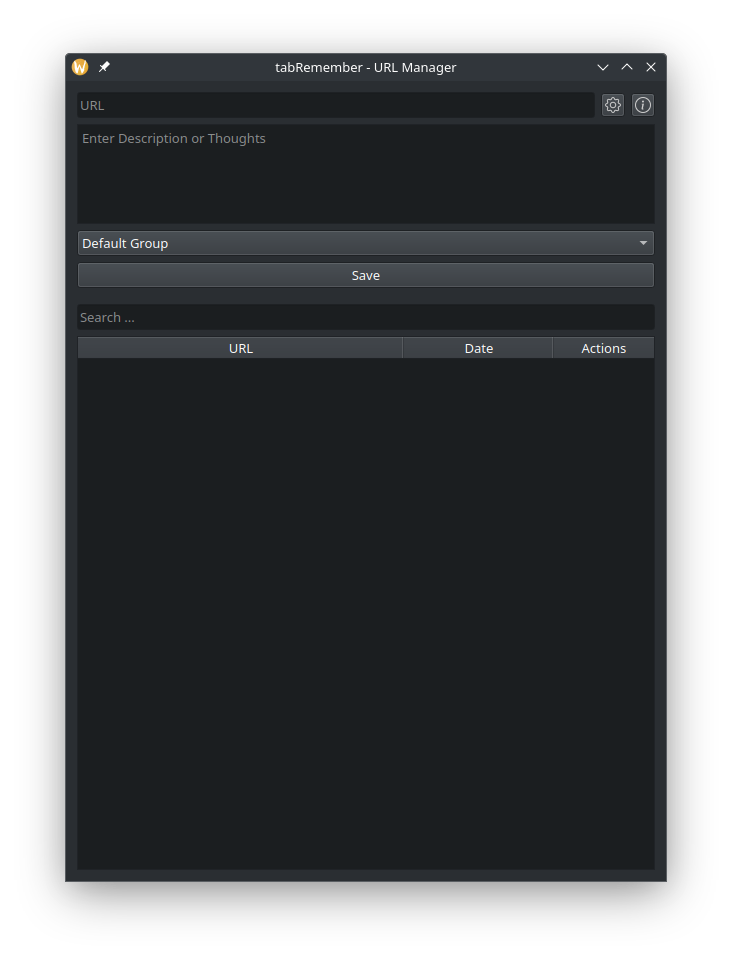Screen dimensions: 733x960
Task: Click the Enter Description or Thoughts box
Action: [365, 174]
